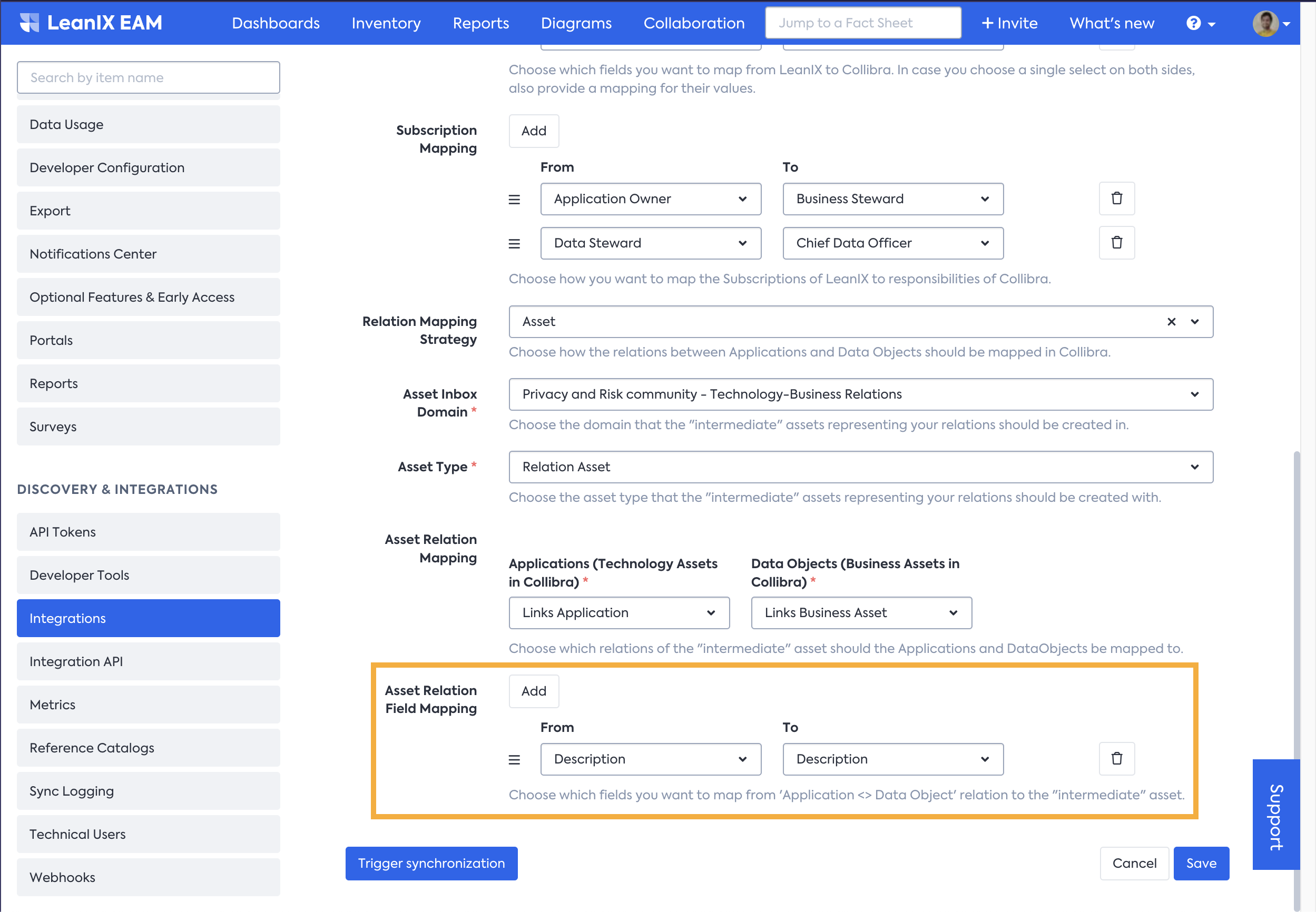
Task: Open the user avatar menu
Action: tap(1271, 23)
